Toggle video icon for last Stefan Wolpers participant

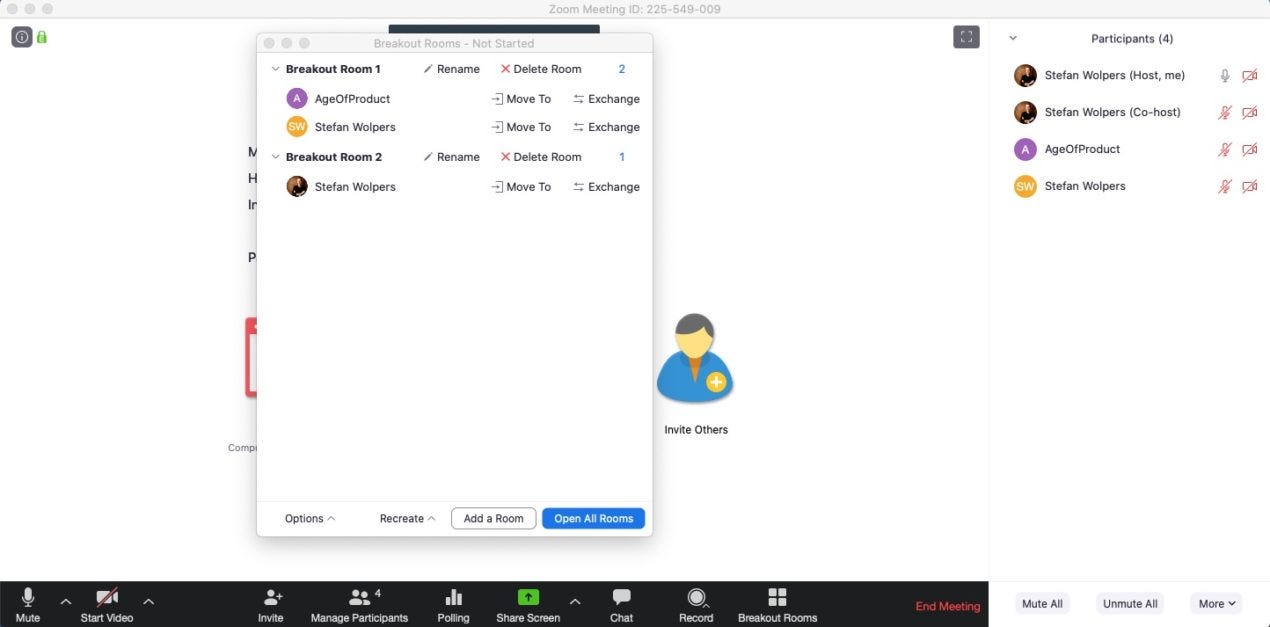[1249, 186]
